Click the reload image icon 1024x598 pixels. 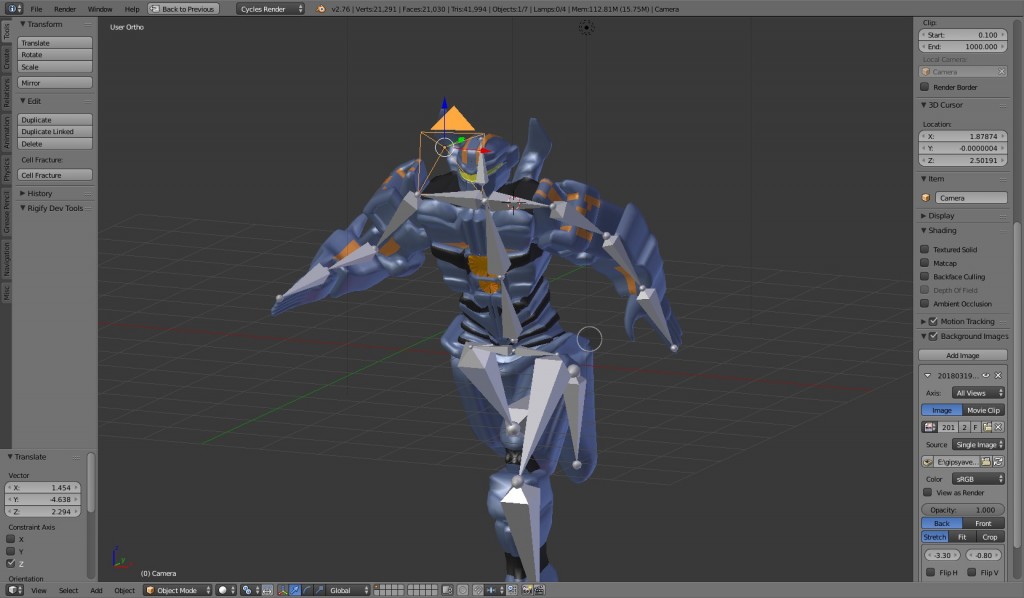(x=999, y=461)
